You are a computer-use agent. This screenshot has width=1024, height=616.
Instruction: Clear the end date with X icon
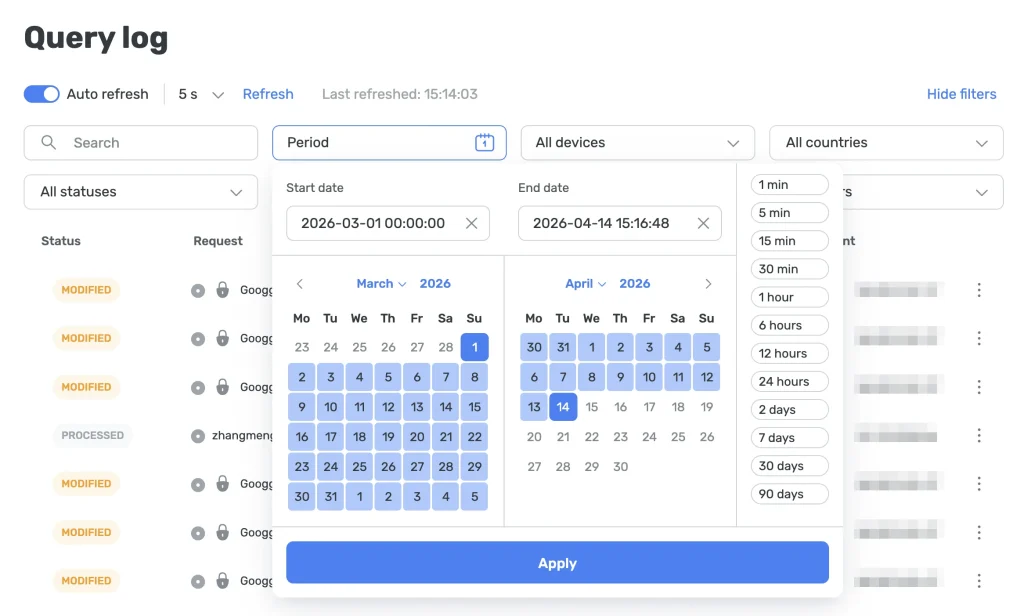pos(703,223)
